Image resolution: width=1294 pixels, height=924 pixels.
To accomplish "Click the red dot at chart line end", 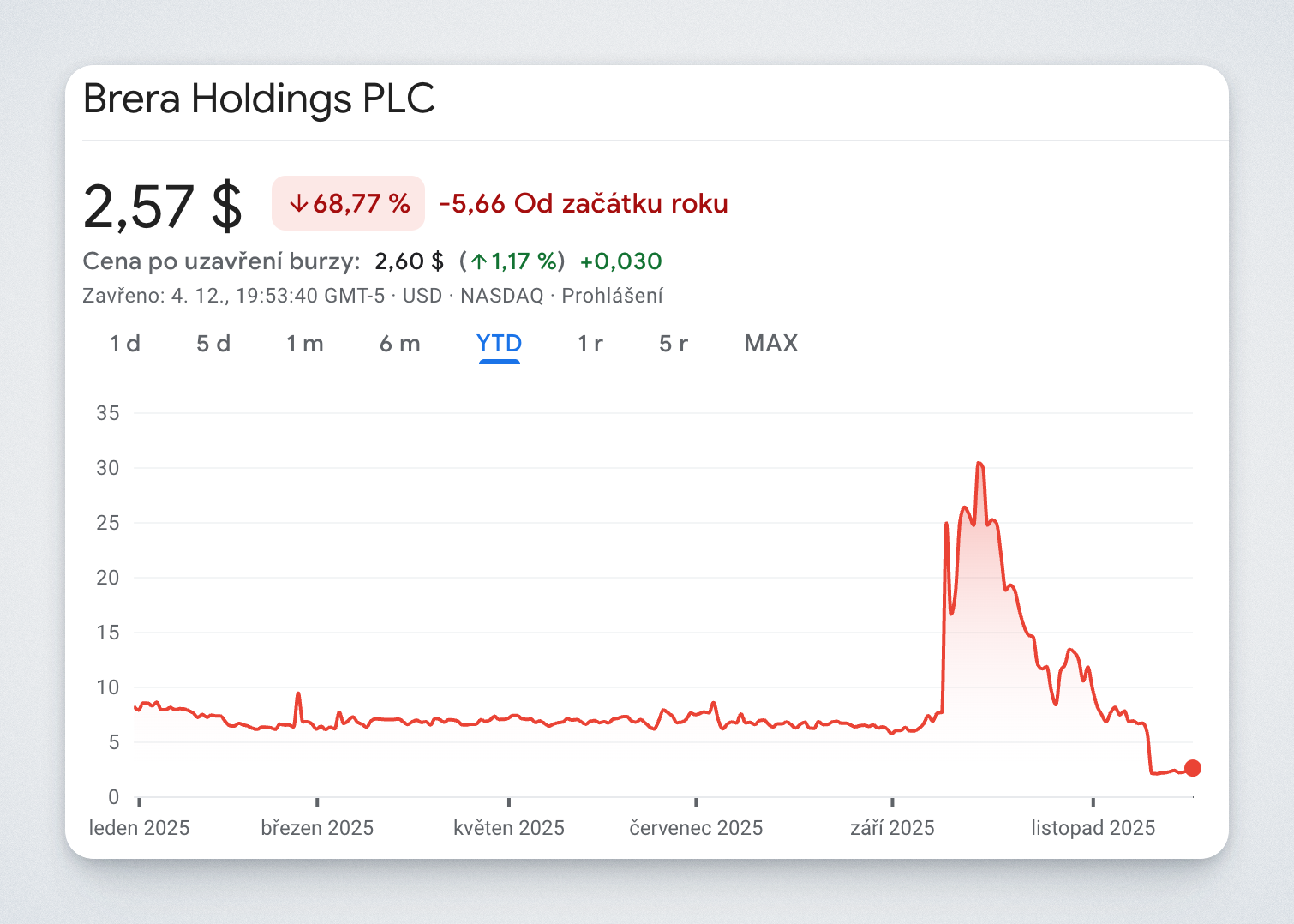I will pyautogui.click(x=1192, y=768).
